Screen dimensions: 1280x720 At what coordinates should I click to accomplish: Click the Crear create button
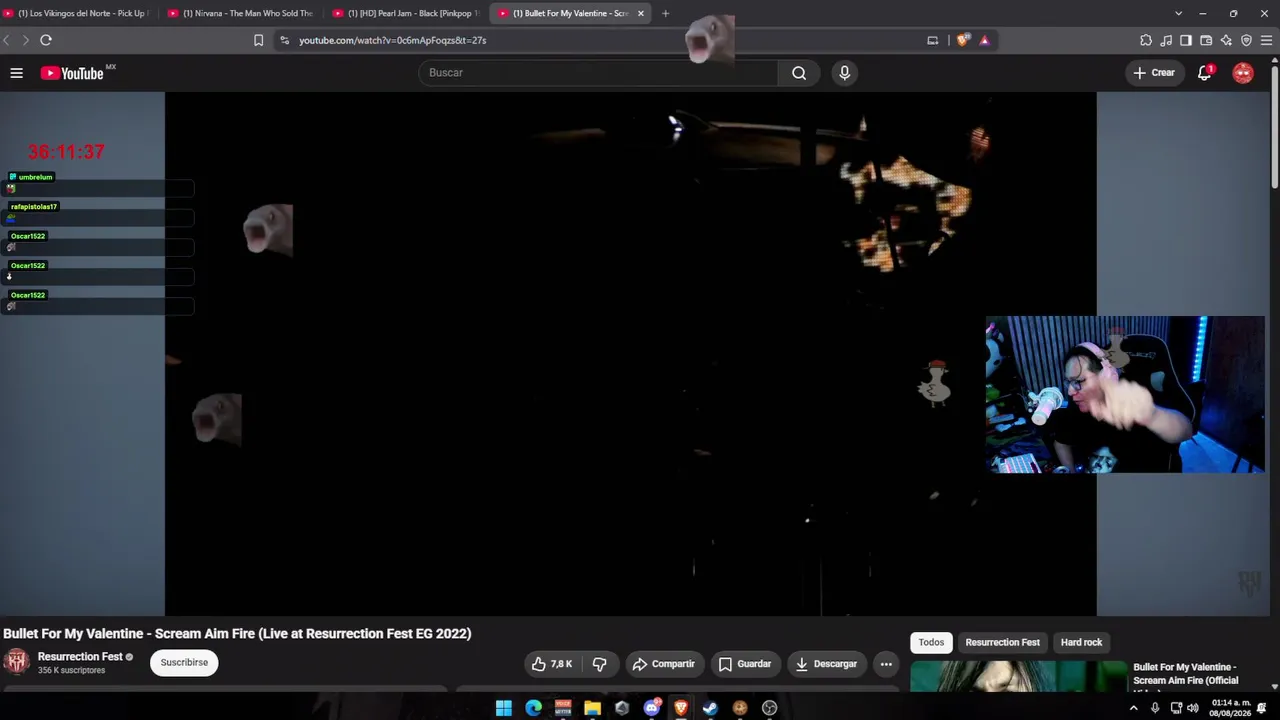(1154, 73)
